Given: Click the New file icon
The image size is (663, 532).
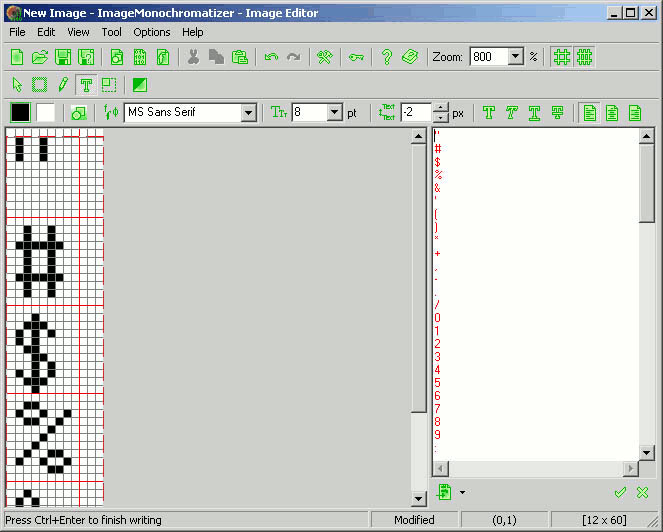Looking at the screenshot, I should click(17, 57).
